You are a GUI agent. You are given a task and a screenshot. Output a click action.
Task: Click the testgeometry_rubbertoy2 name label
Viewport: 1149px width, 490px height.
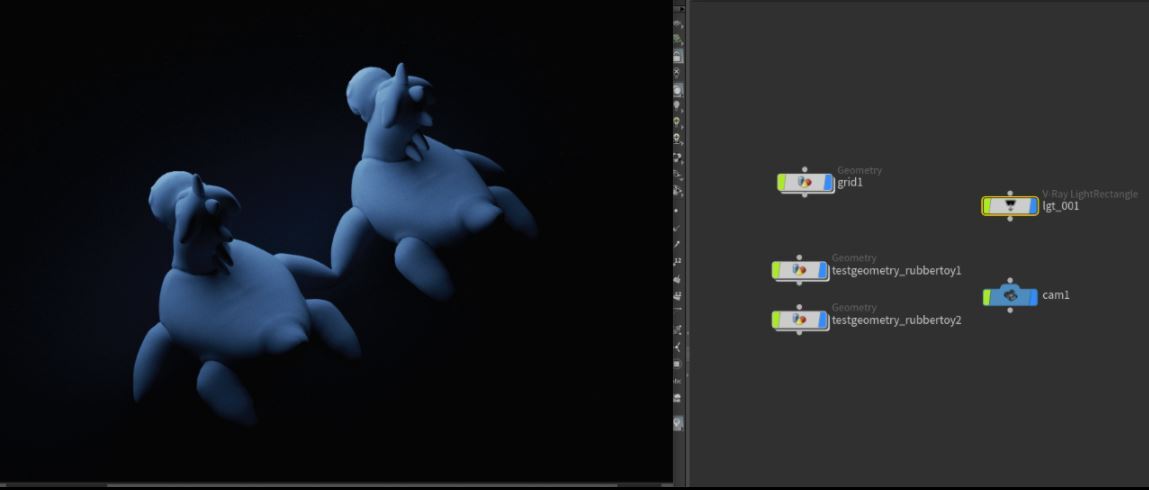pyautogui.click(x=896, y=320)
